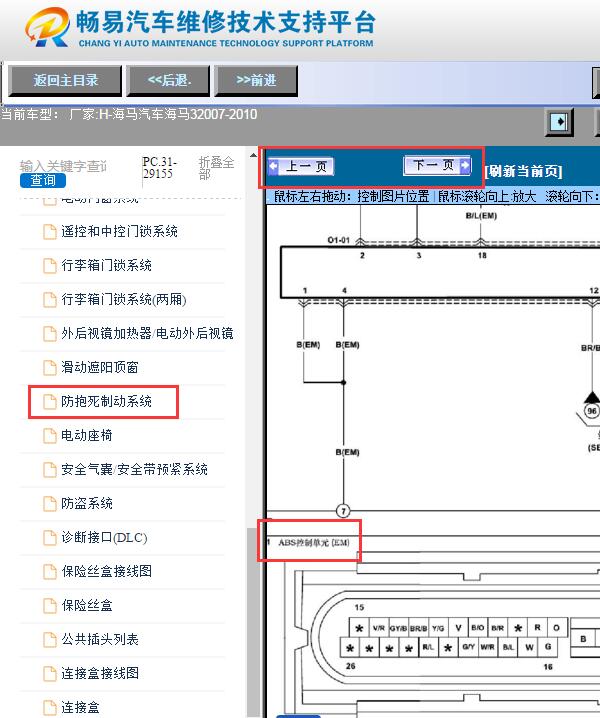
Task: Click the B/L(EM) wire label in diagram
Action: pos(481,216)
